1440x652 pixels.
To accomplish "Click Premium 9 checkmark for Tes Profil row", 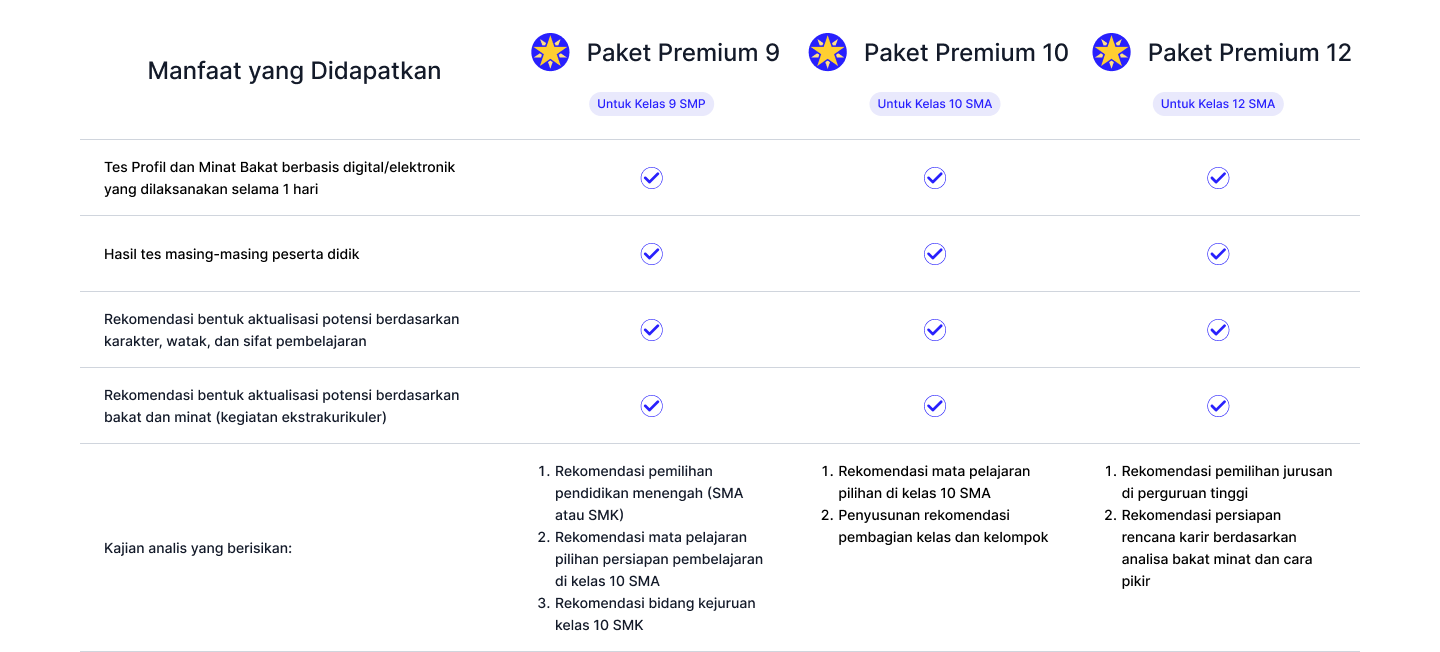I will [651, 178].
